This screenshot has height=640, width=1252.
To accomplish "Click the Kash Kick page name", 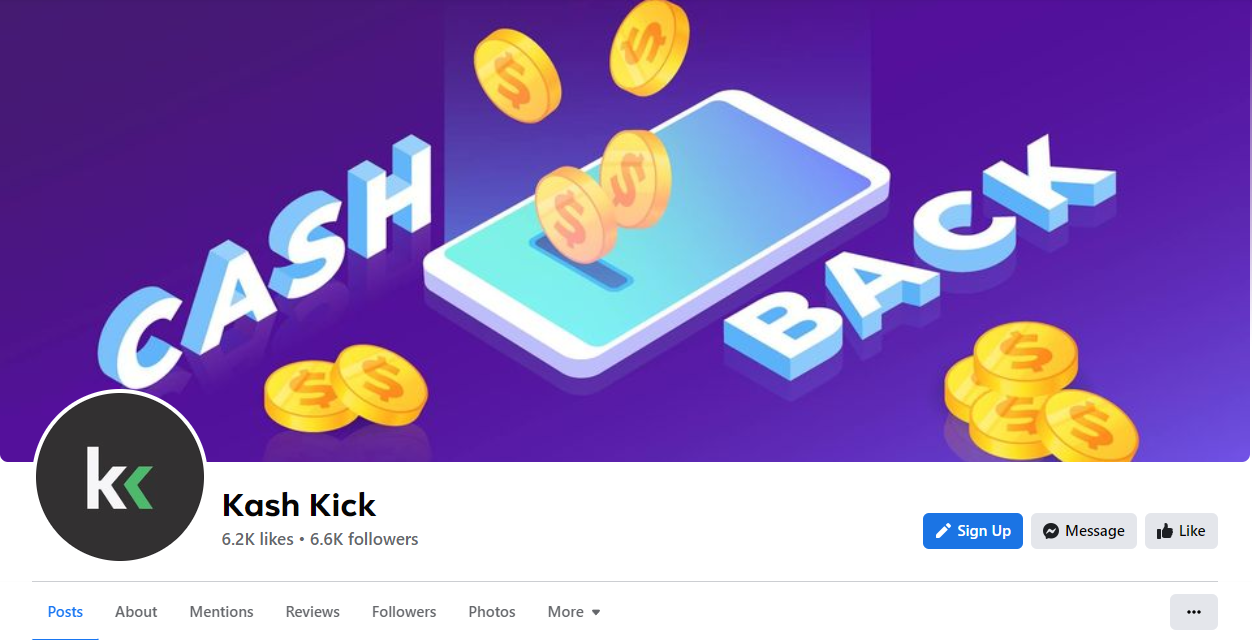I will [299, 505].
